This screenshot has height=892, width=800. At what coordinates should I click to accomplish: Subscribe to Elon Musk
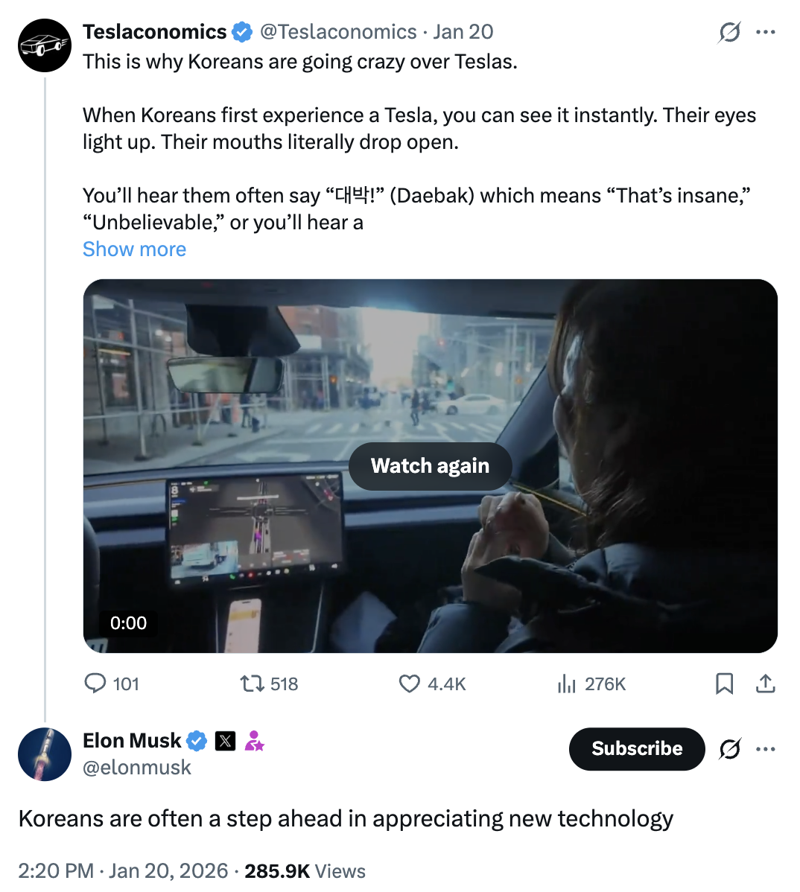[x=637, y=749]
